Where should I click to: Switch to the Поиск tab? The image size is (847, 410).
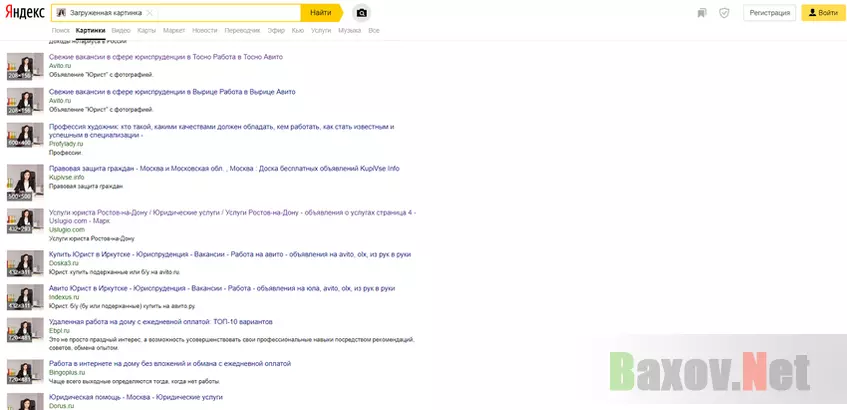point(61,31)
